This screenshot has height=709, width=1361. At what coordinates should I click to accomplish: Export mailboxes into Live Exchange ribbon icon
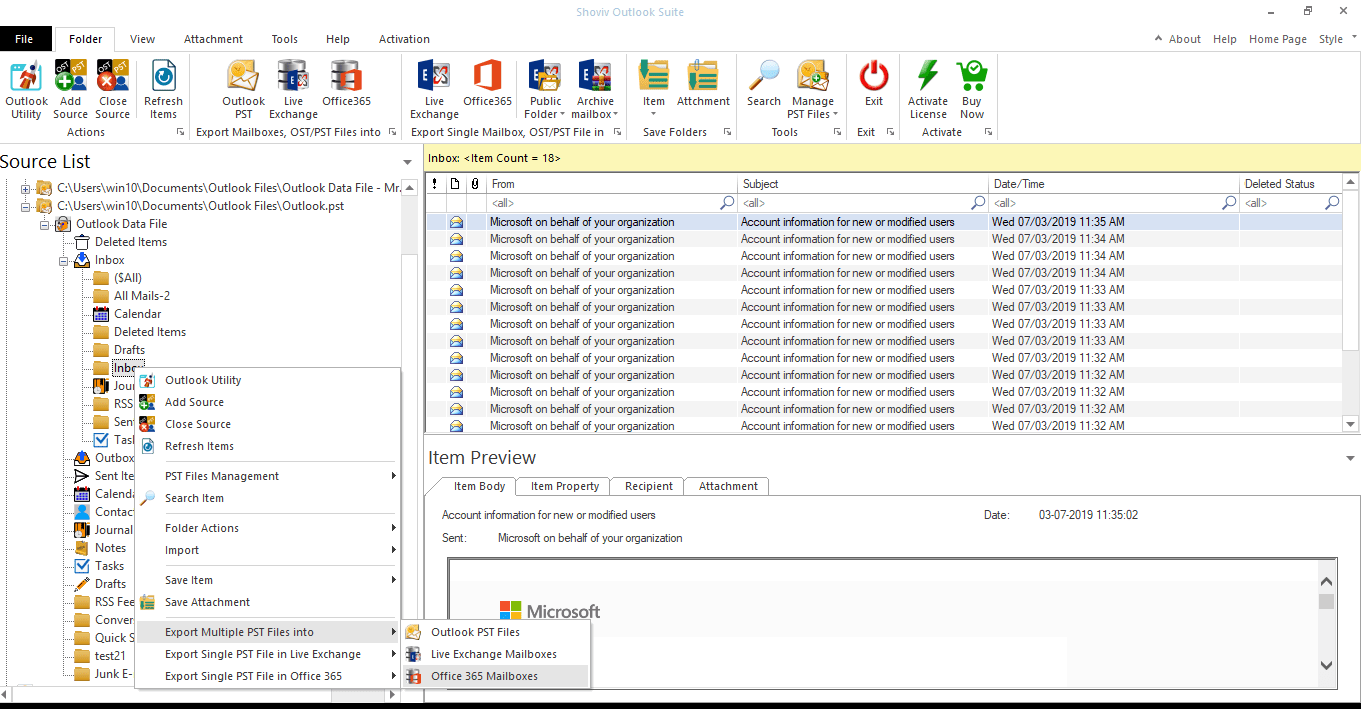click(293, 89)
